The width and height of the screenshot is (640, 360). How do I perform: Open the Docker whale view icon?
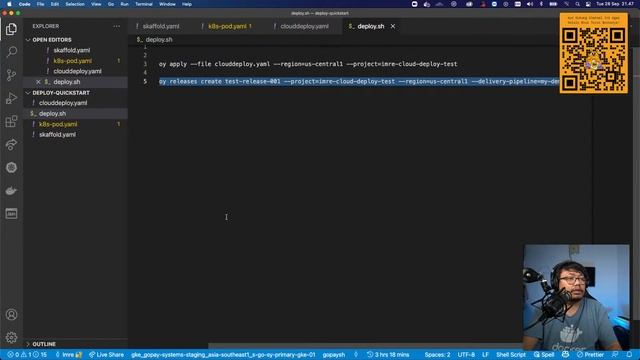pos(11,191)
